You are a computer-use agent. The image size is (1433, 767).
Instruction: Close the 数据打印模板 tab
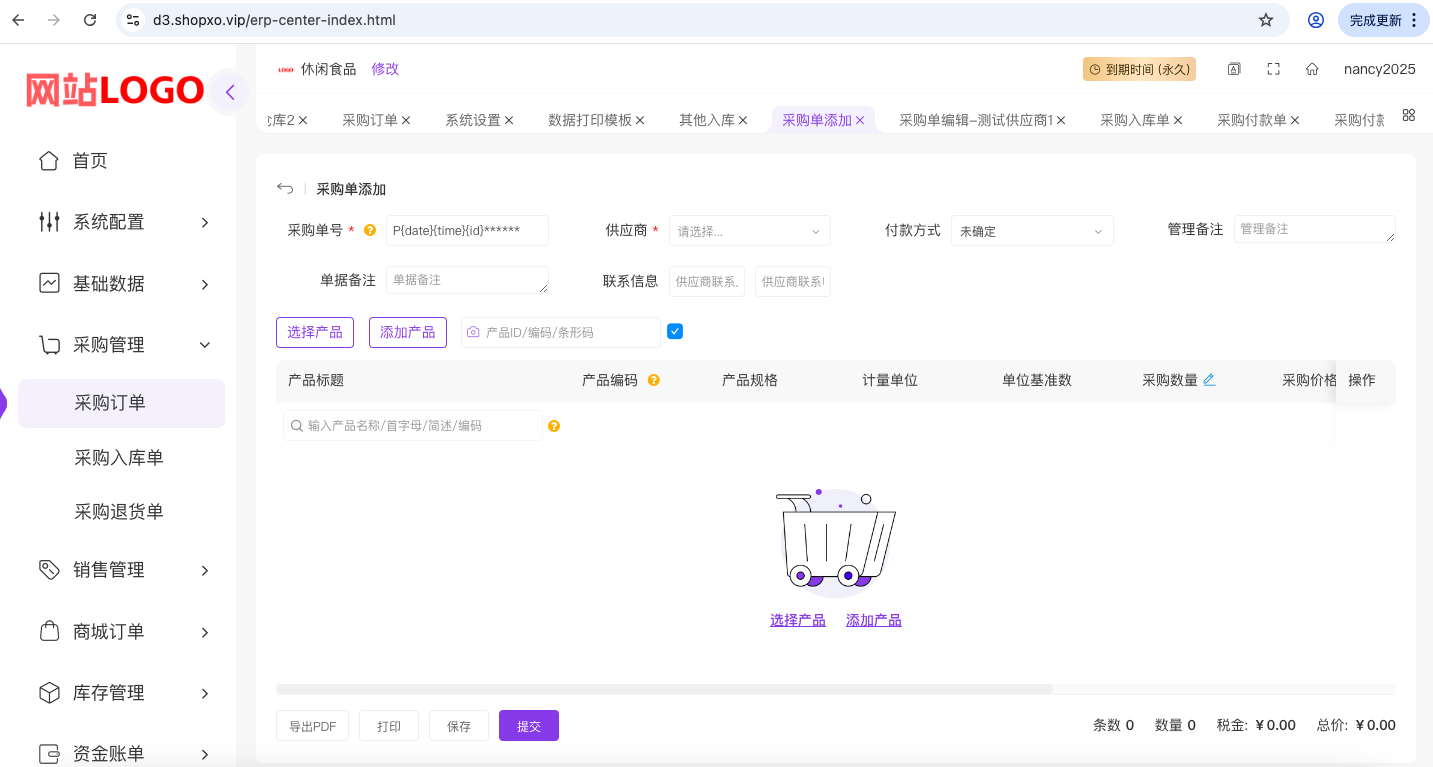pos(640,120)
